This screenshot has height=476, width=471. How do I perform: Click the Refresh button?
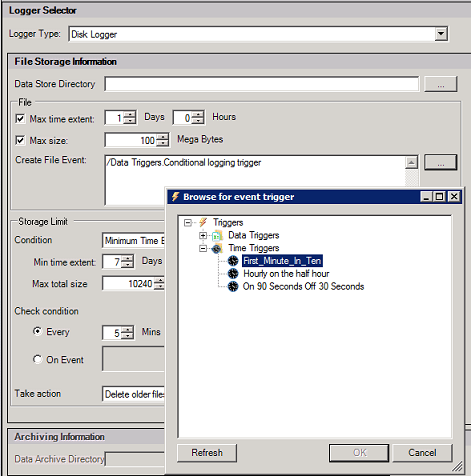pyautogui.click(x=207, y=453)
